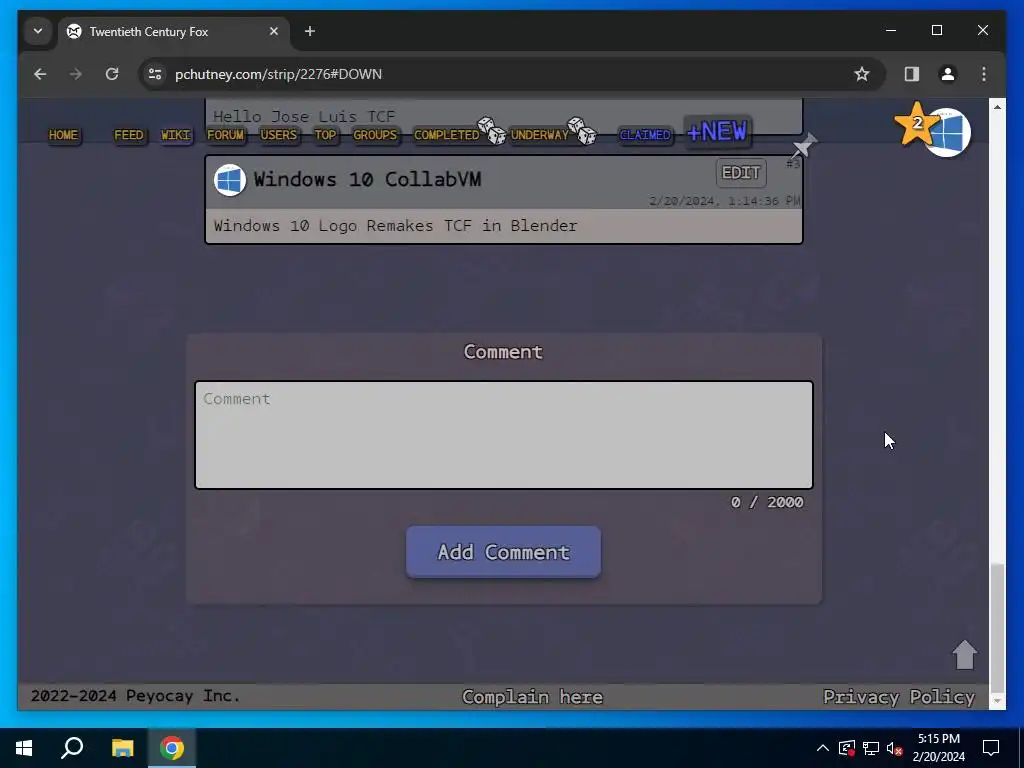
Task: Open the TOP nav link
Action: coord(325,135)
